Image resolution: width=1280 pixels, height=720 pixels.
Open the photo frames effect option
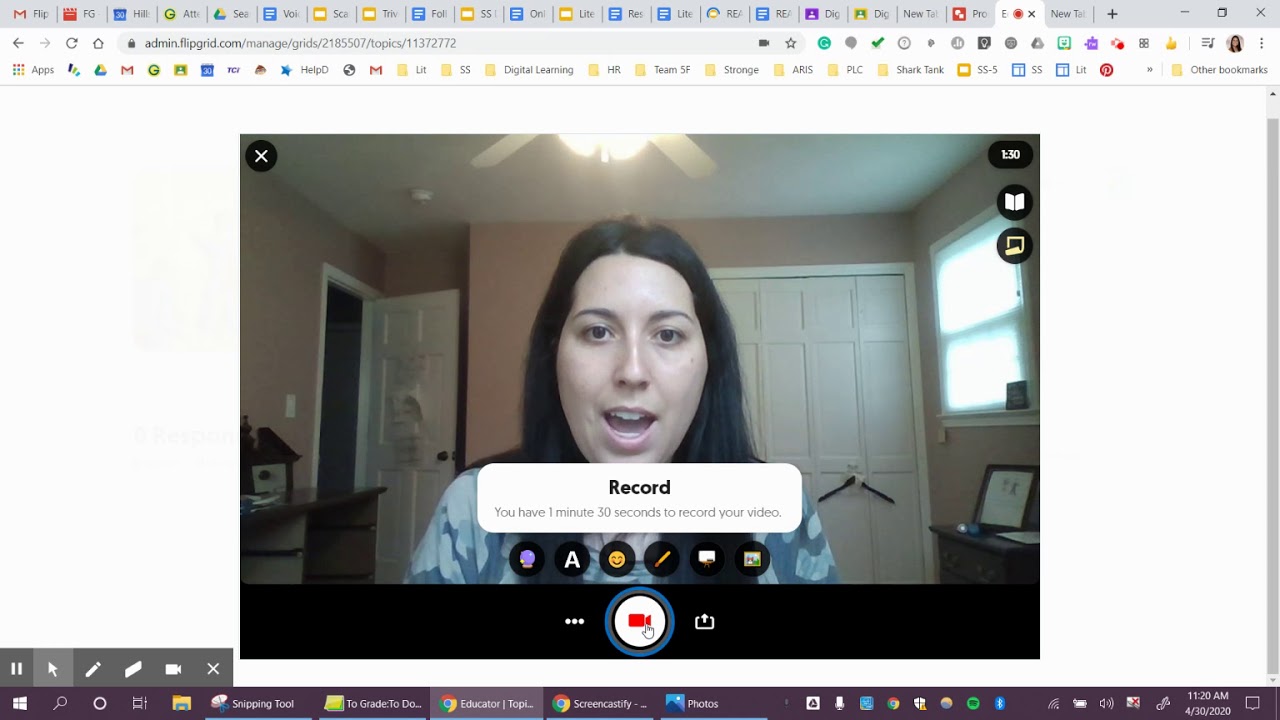752,559
